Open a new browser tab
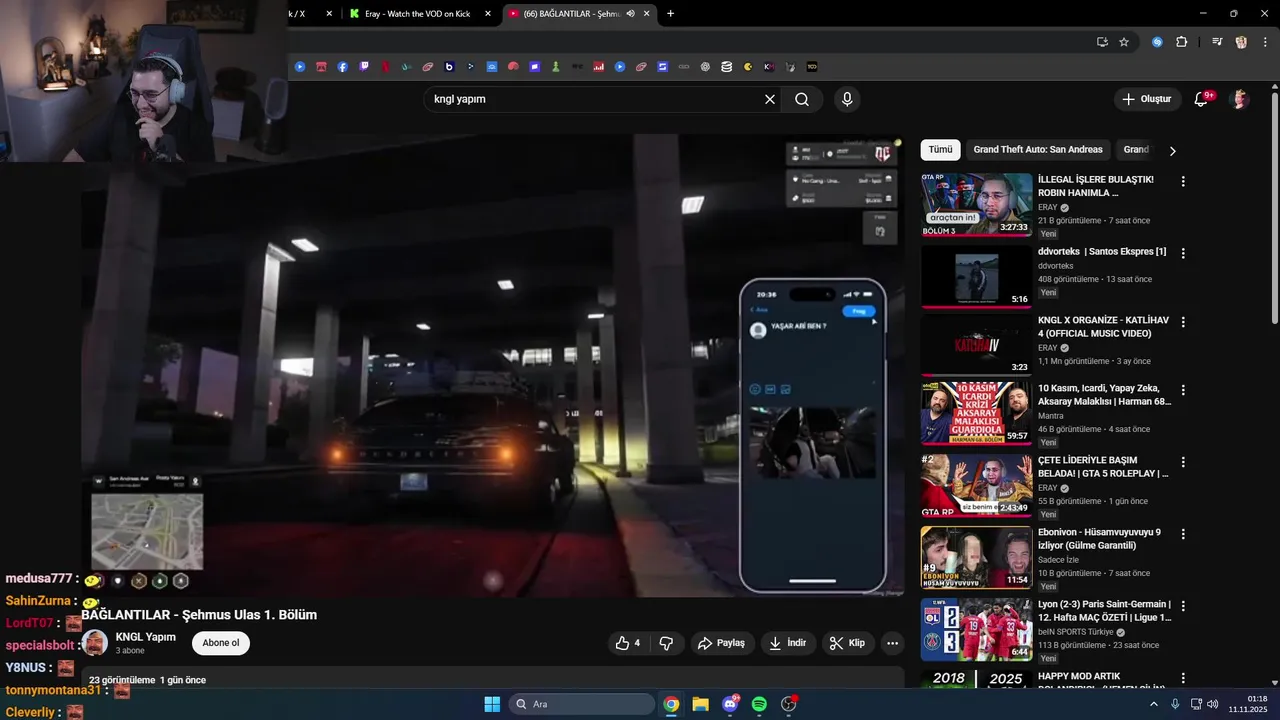Image resolution: width=1280 pixels, height=720 pixels. click(670, 14)
